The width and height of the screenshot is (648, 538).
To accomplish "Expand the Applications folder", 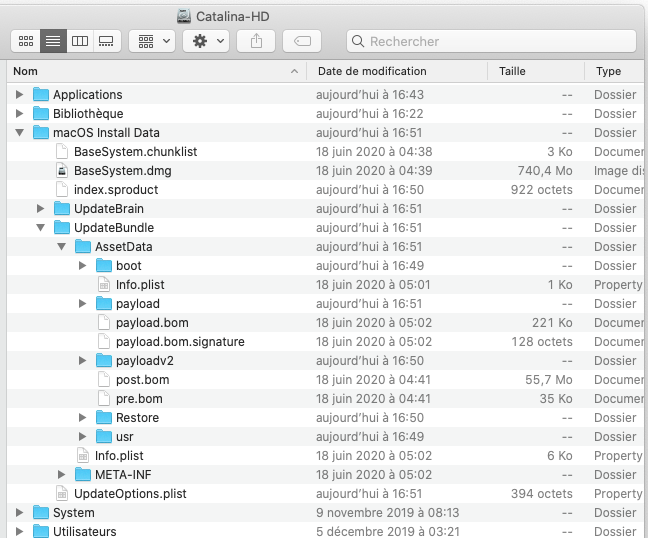I will [19, 95].
